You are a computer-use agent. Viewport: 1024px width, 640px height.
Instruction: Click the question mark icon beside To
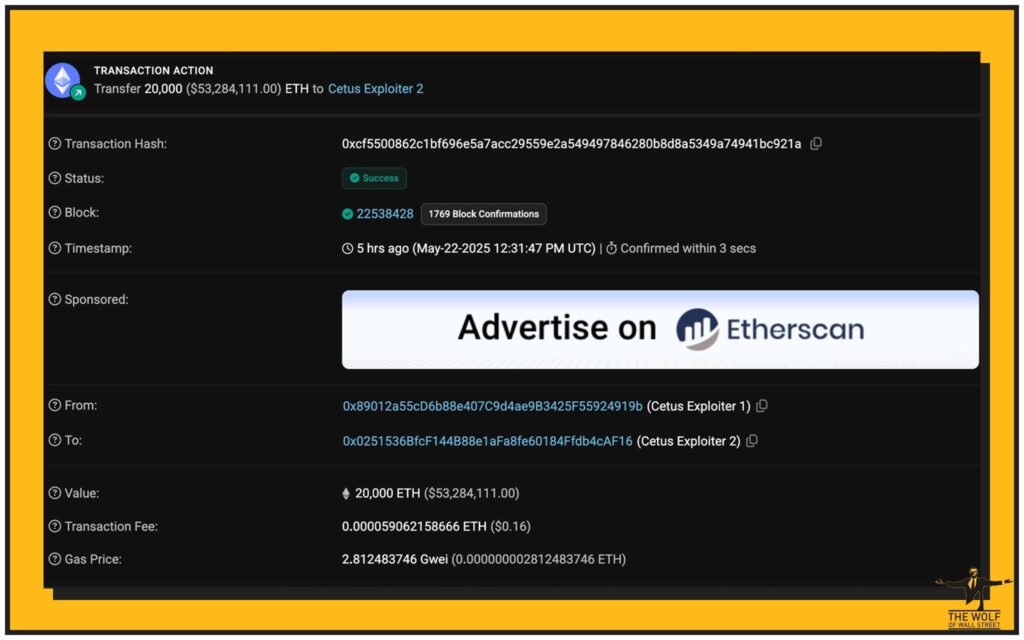click(x=55, y=440)
